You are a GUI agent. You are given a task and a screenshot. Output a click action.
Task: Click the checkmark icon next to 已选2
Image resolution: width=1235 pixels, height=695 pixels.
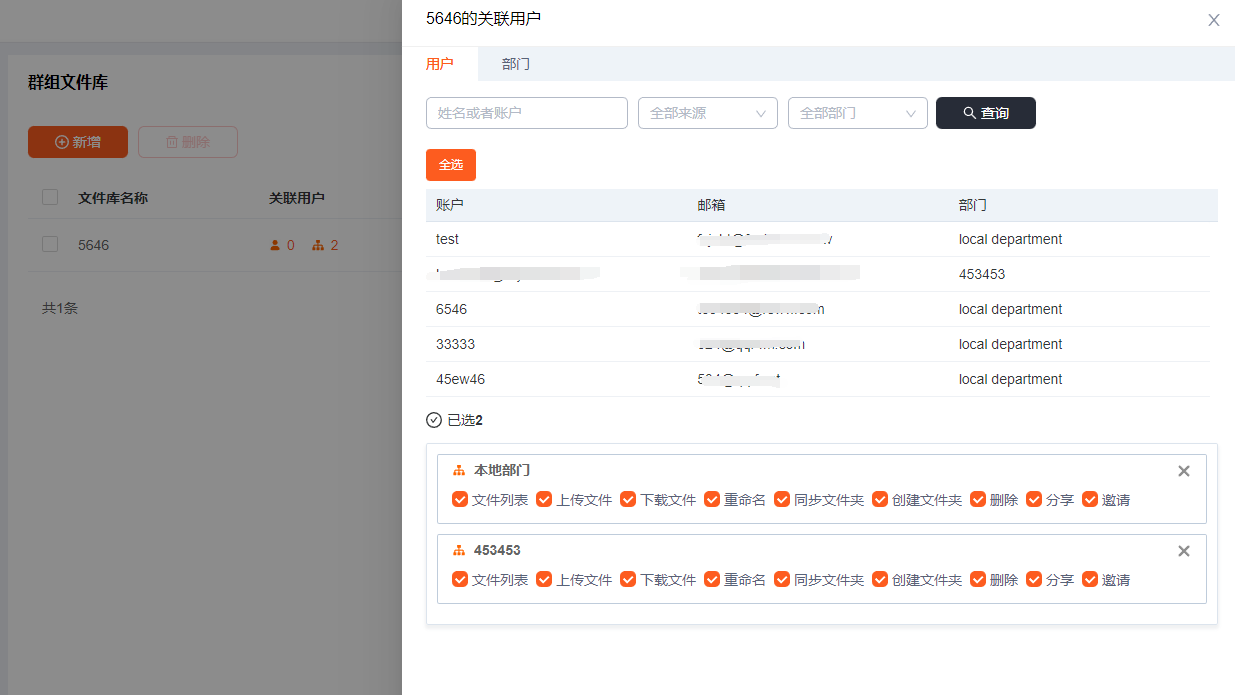coord(434,420)
